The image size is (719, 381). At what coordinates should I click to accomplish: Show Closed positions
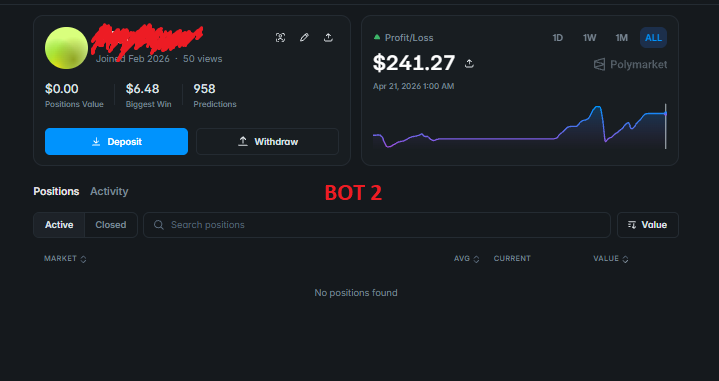pyautogui.click(x=111, y=225)
